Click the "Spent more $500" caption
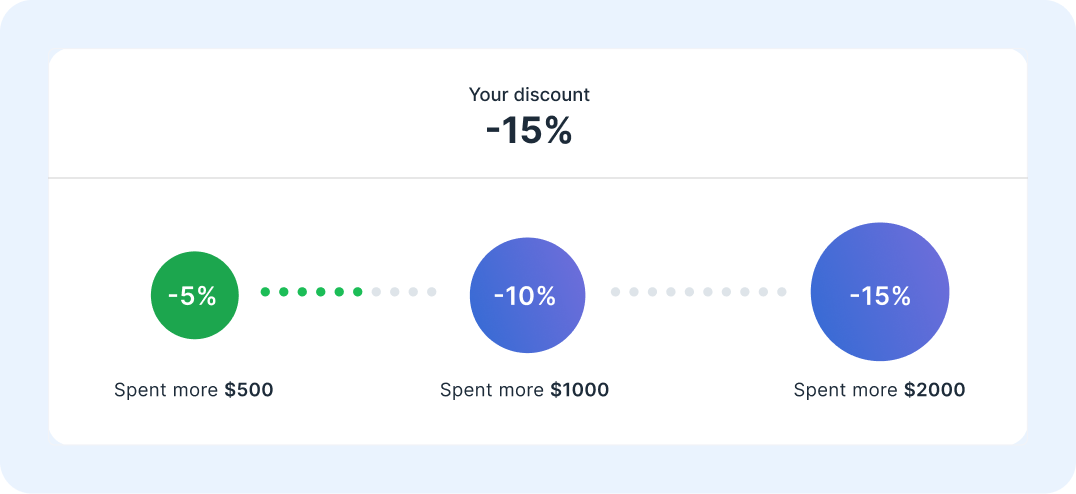This screenshot has height=494, width=1076. 193,390
